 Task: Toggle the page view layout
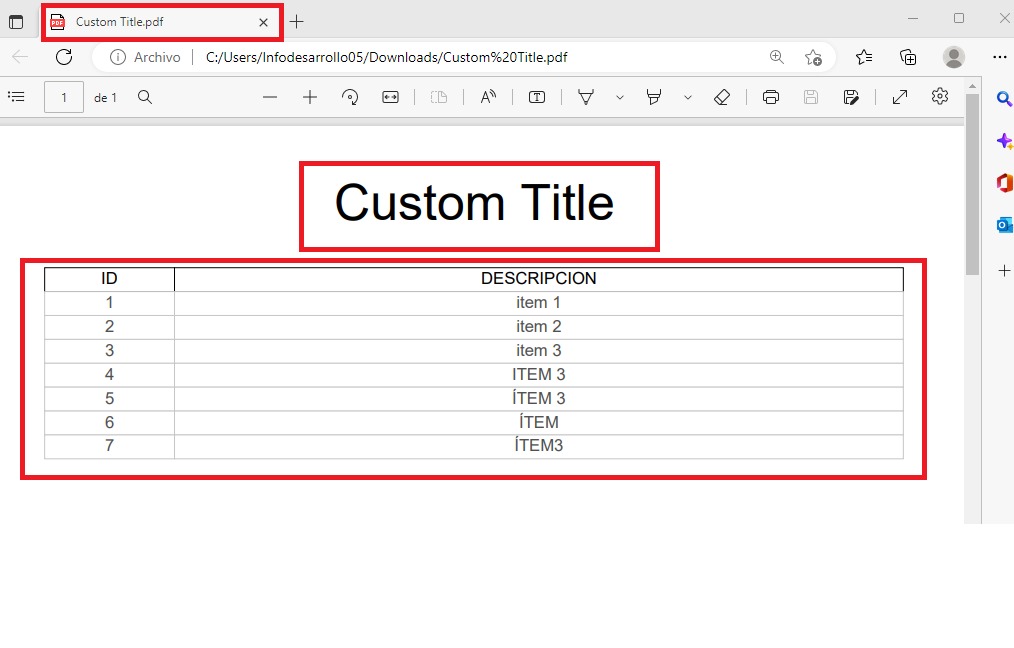439,97
